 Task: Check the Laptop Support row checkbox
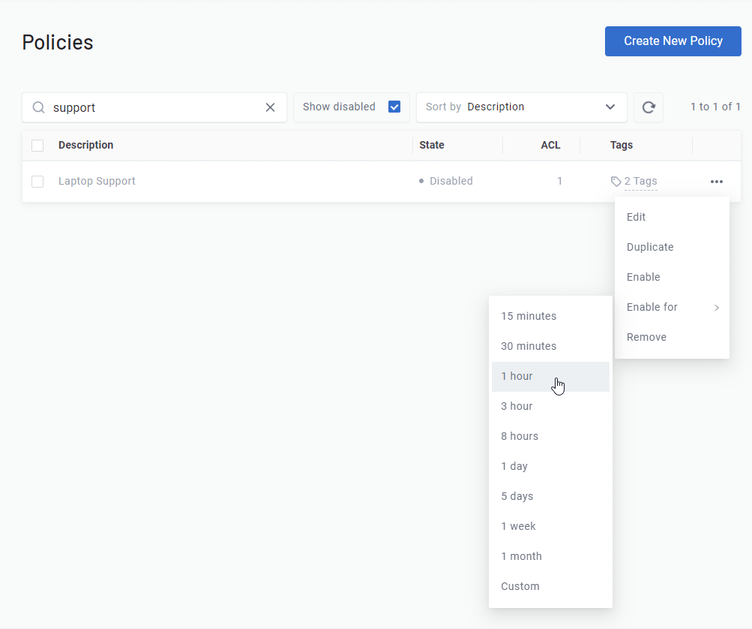tap(37, 181)
